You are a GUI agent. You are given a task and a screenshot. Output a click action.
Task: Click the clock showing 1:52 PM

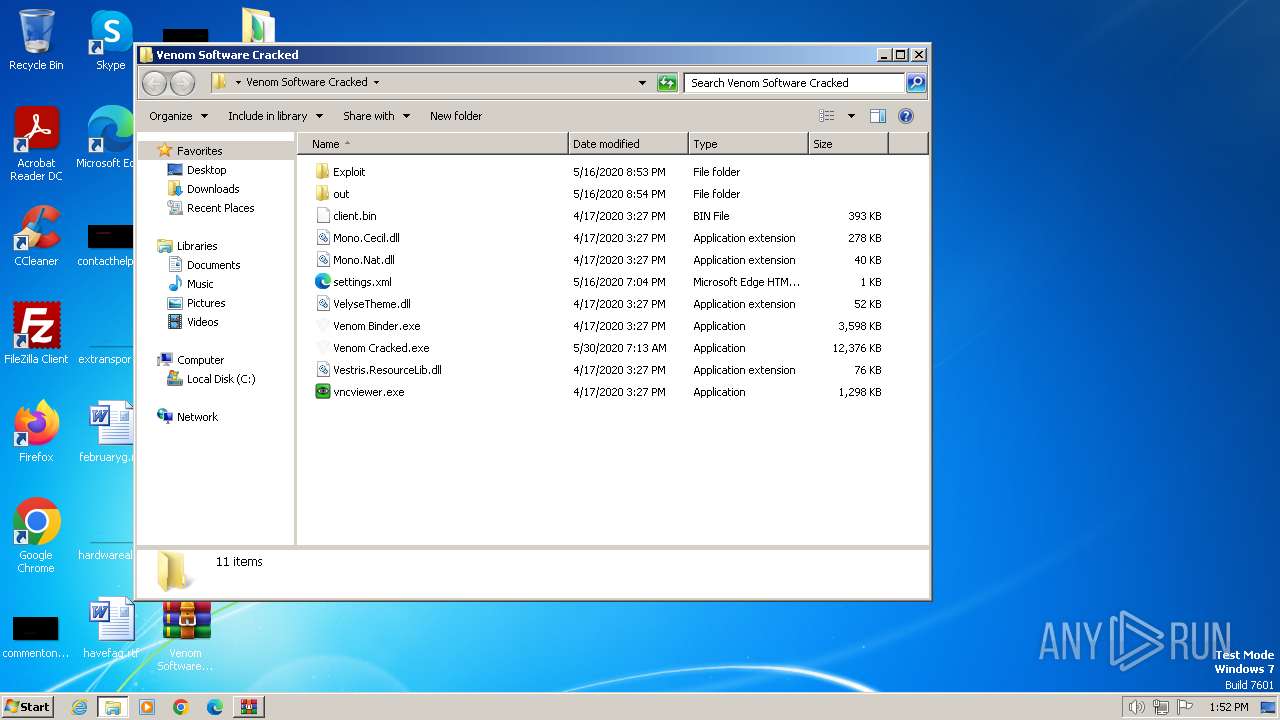[1228, 707]
